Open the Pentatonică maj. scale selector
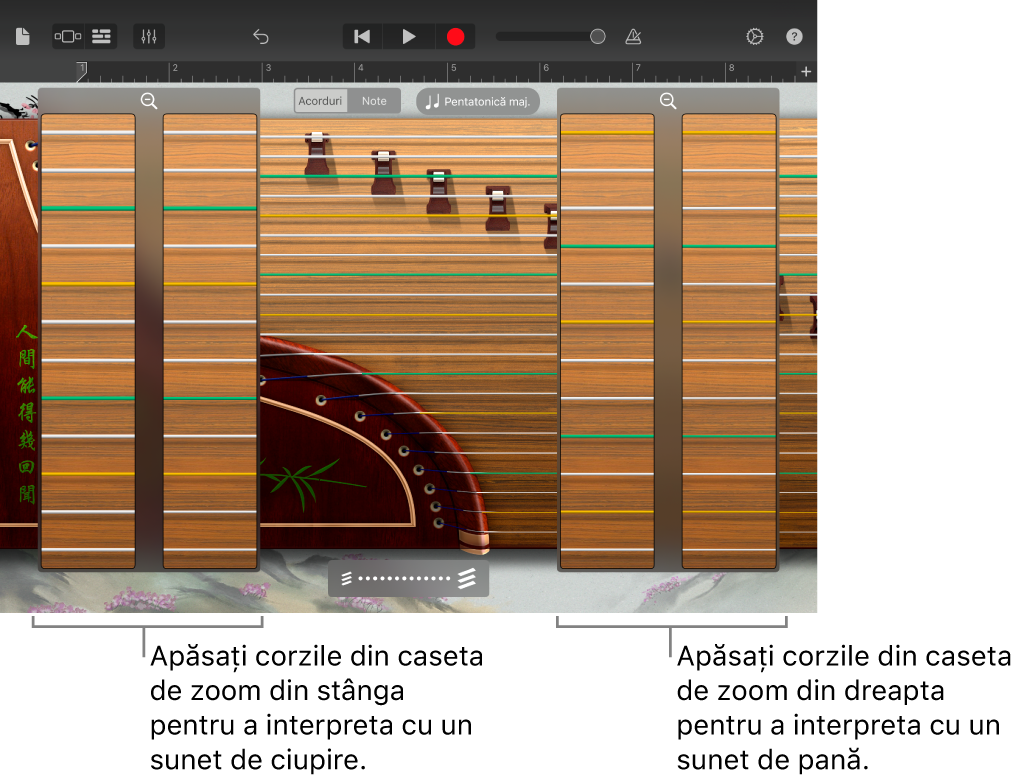 (x=477, y=101)
